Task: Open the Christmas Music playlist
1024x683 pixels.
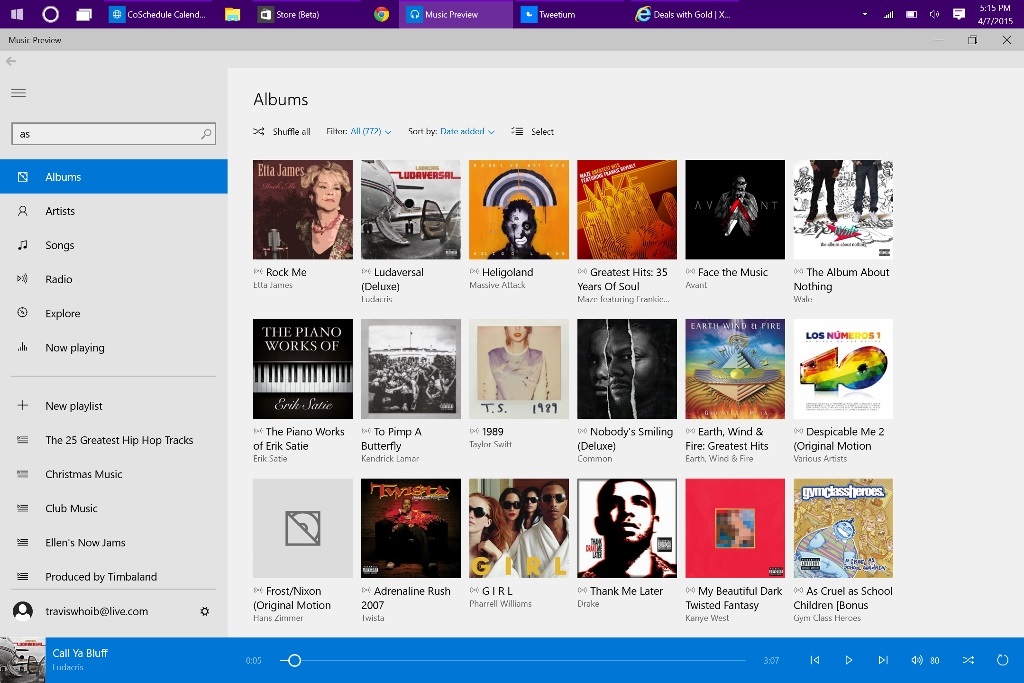Action: (114, 474)
